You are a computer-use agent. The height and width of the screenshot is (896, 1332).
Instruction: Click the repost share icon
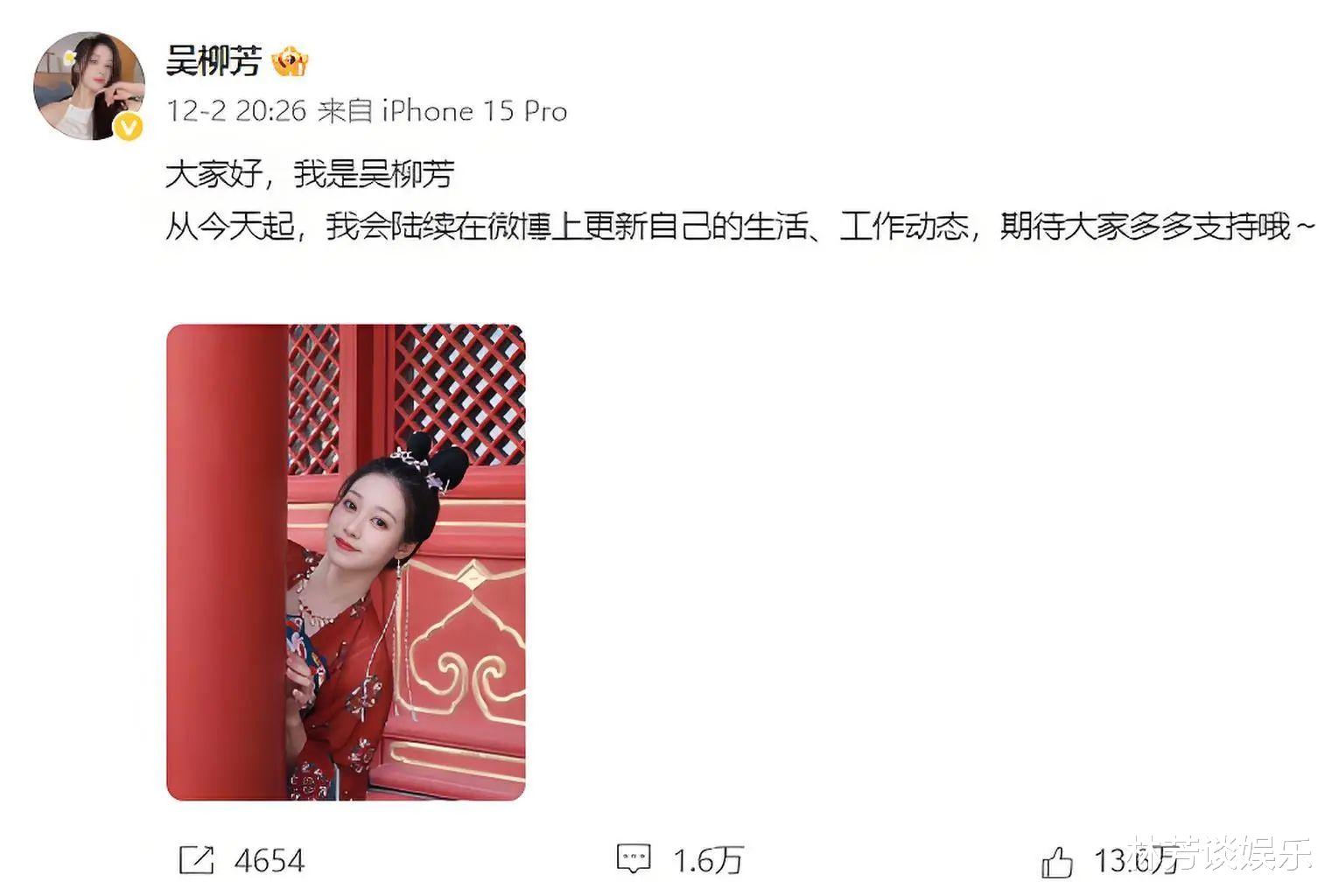pos(196,860)
